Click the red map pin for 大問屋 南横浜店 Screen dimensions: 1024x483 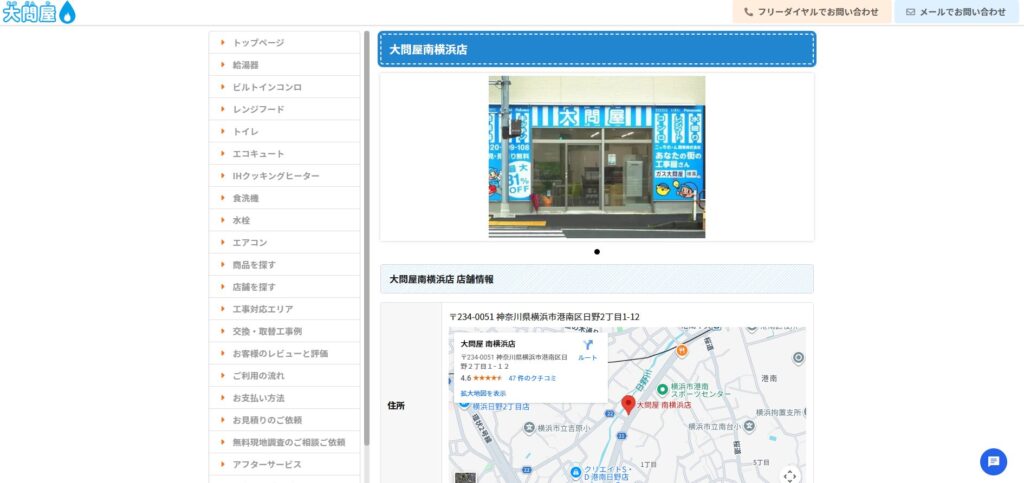(x=628, y=404)
